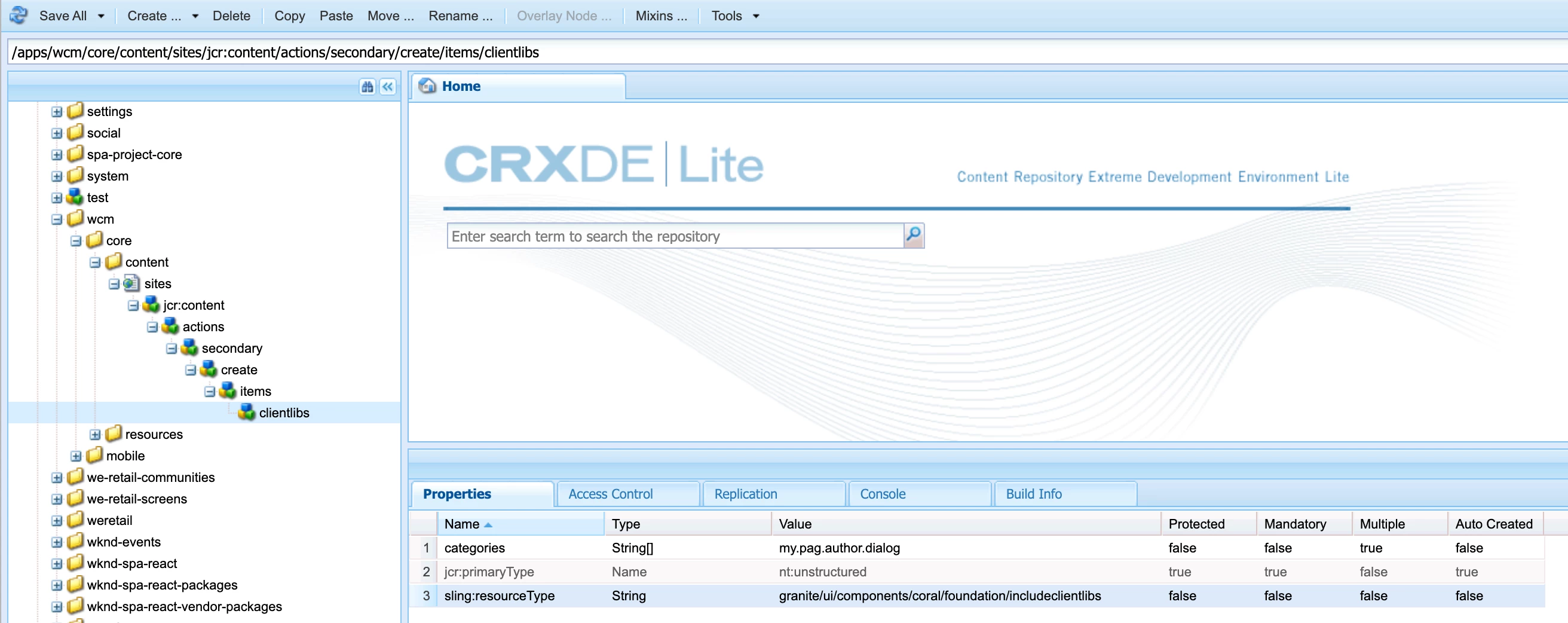
Task: Open the Create dropdown arrow
Action: pos(195,16)
